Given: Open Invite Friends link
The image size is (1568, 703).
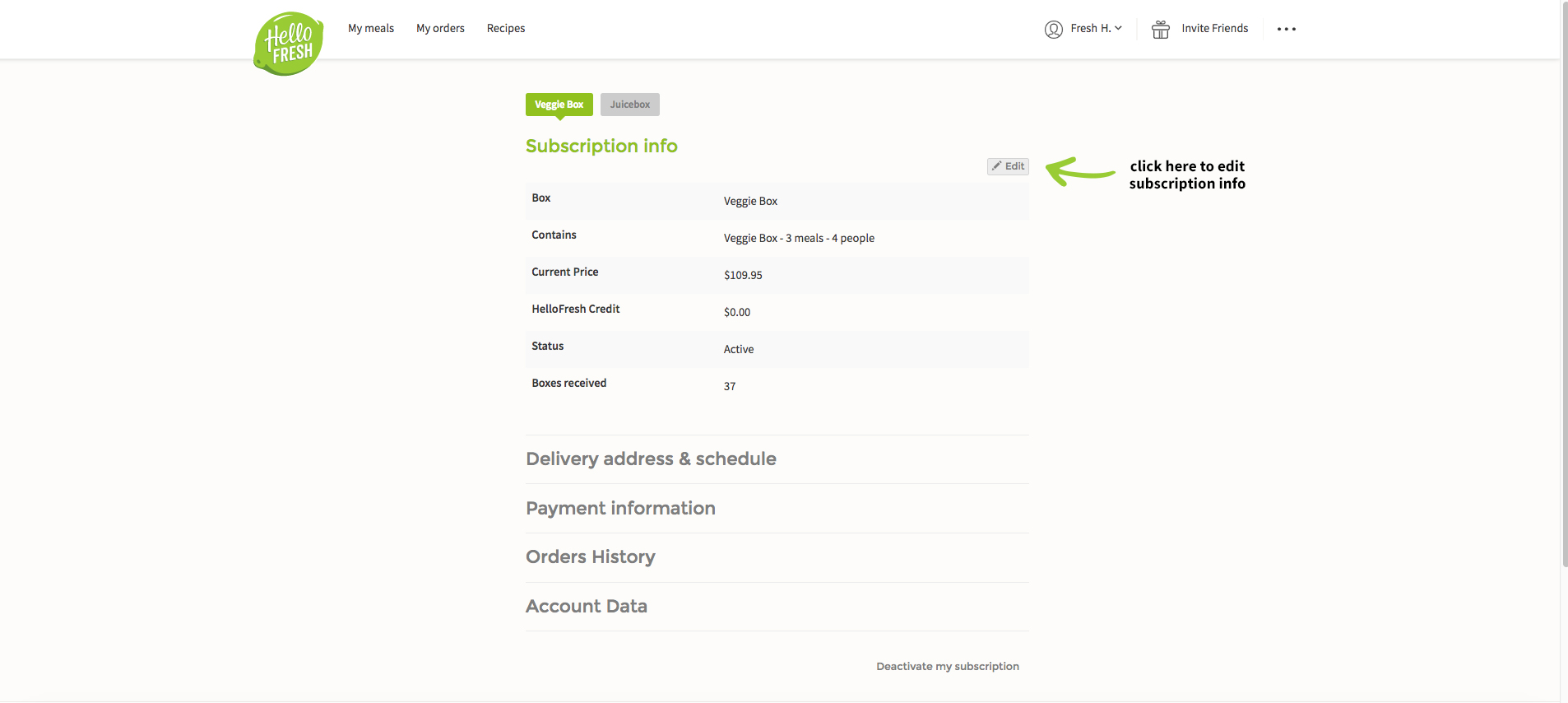Looking at the screenshot, I should [1215, 28].
